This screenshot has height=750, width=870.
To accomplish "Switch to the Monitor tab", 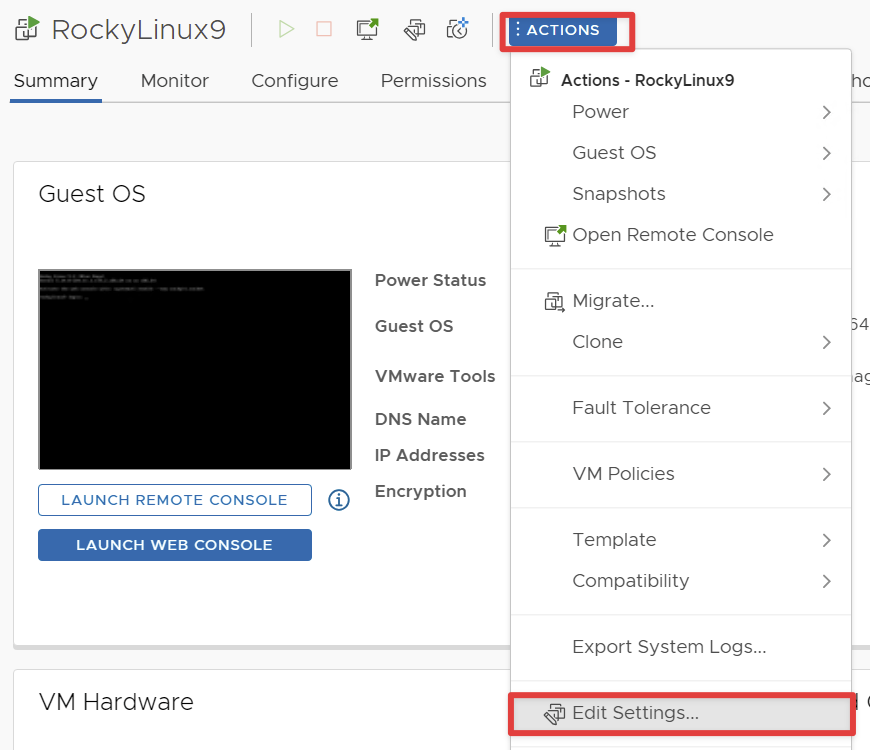I will click(x=175, y=81).
